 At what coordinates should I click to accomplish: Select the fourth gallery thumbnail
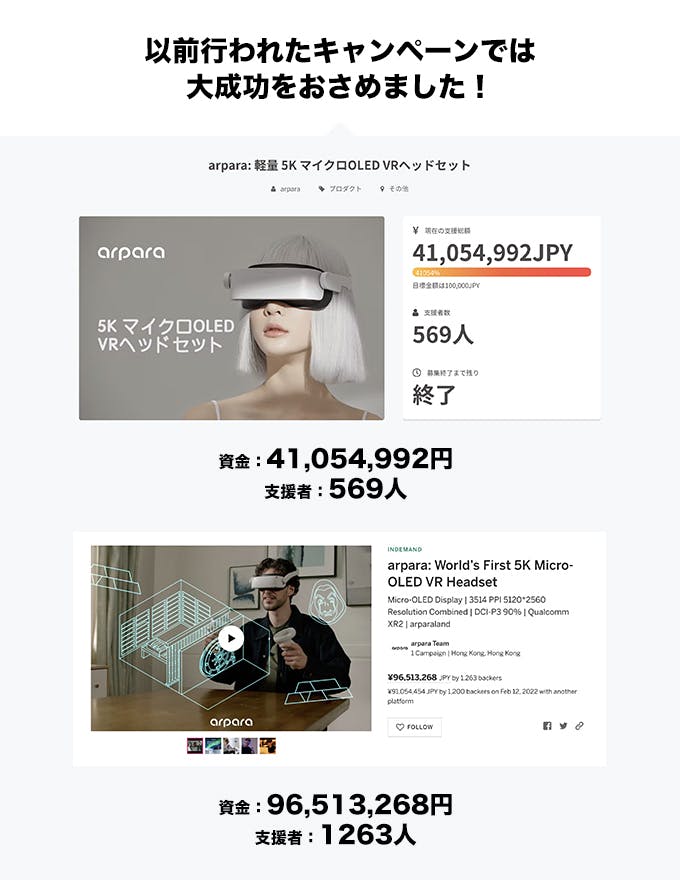(249, 746)
